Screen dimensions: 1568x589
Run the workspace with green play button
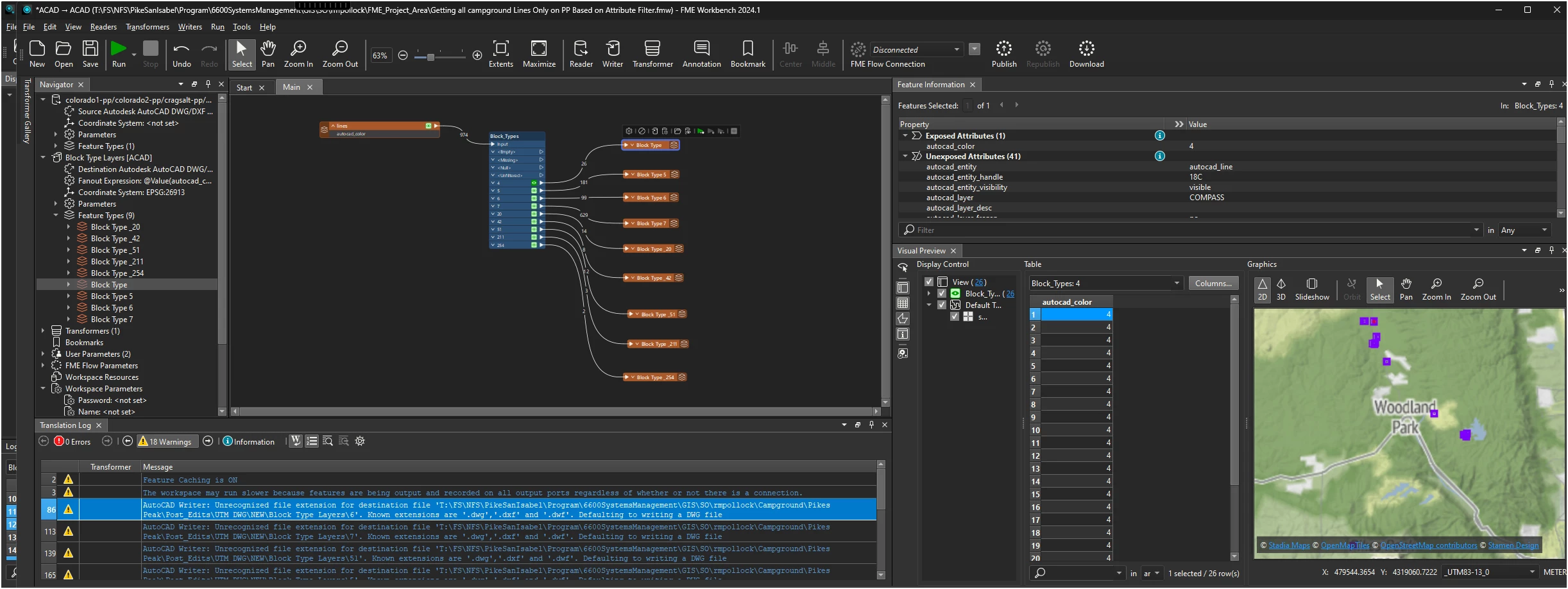click(x=119, y=54)
